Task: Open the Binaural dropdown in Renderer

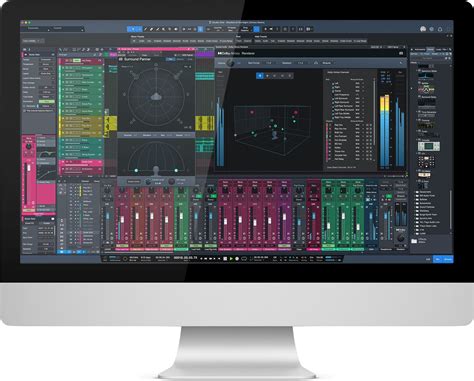Action: [327, 63]
